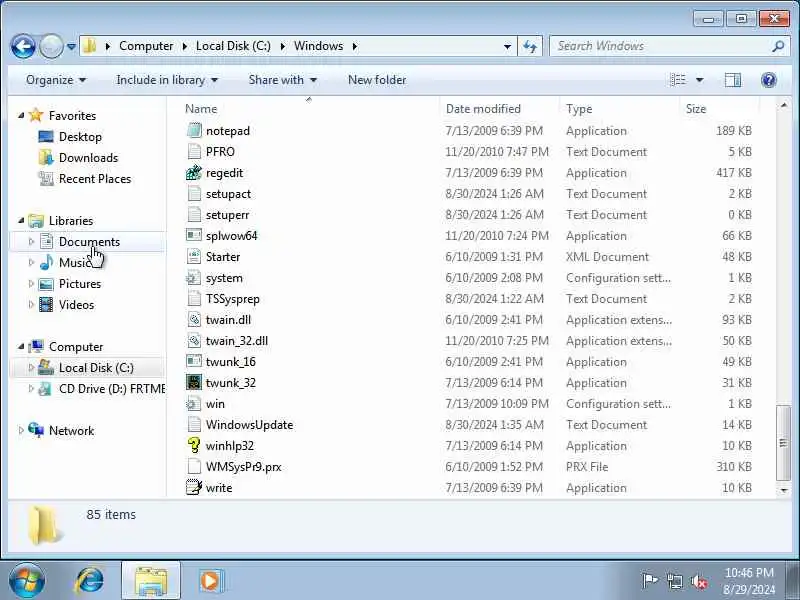Open the Help question mark button
This screenshot has width=800, height=600.
(768, 80)
